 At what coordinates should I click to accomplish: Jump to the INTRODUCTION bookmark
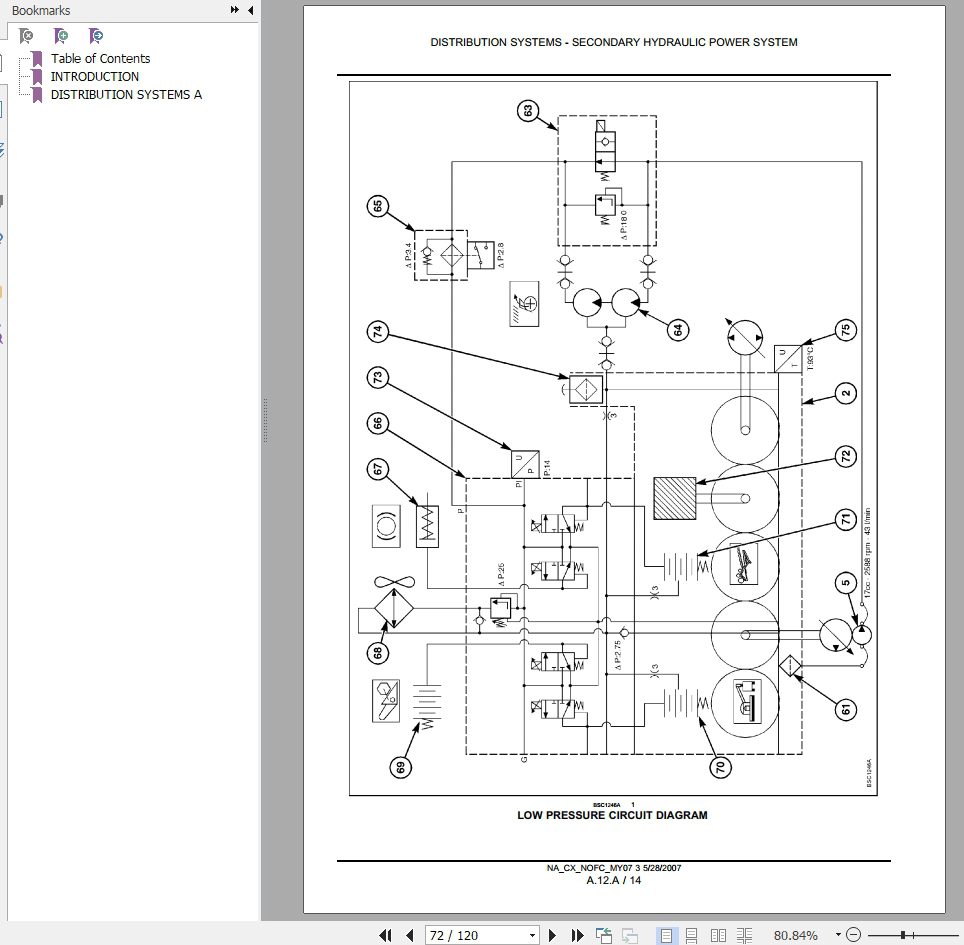coord(95,76)
